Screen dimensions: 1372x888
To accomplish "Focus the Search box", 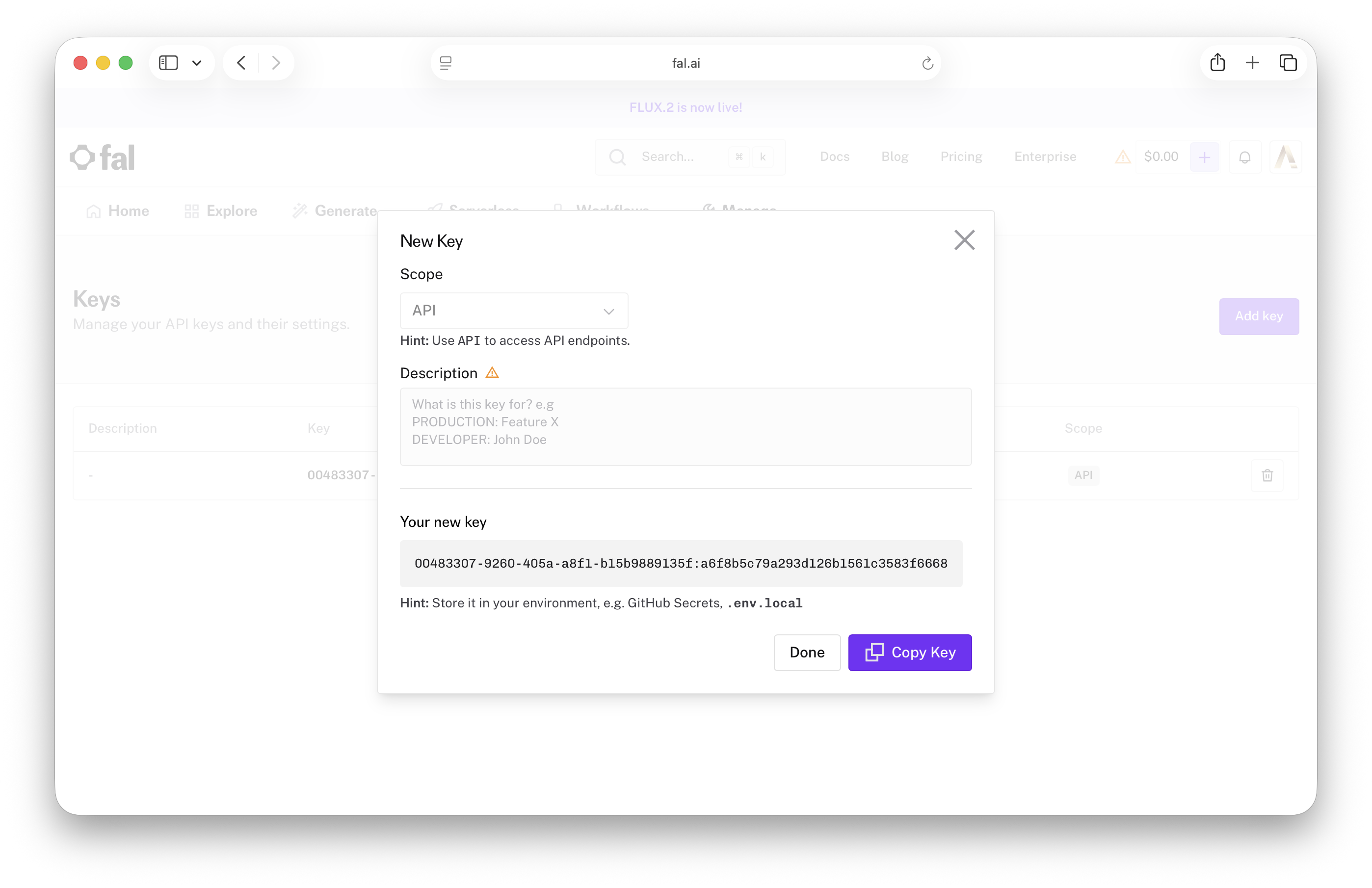I will click(690, 157).
